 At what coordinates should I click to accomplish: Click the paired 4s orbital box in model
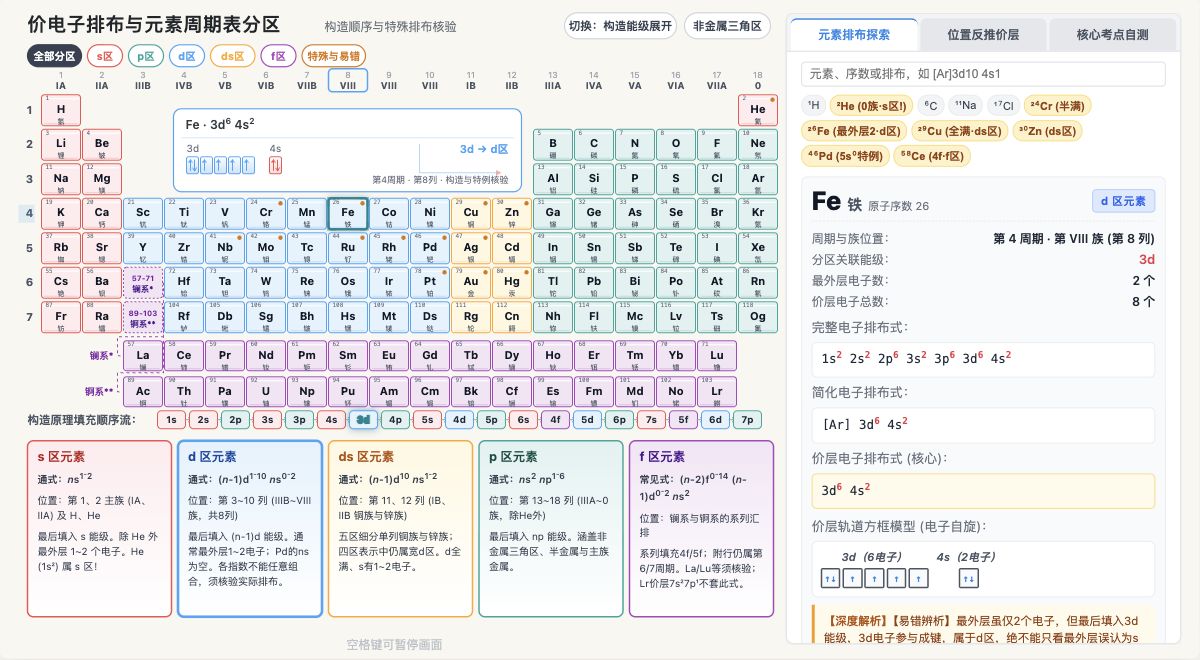coord(967,578)
